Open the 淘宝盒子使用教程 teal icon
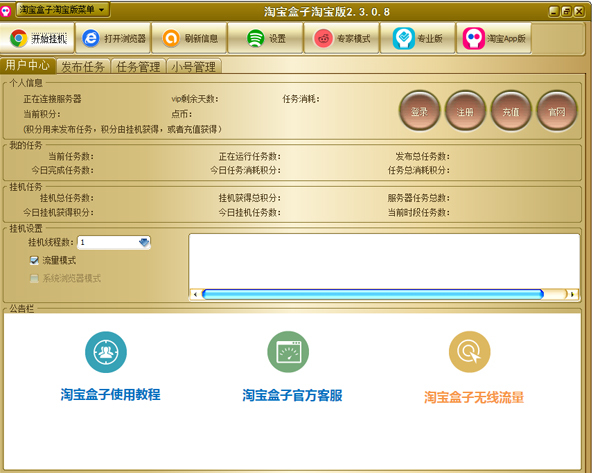Viewport: 592px width, 473px height. [x=106, y=352]
